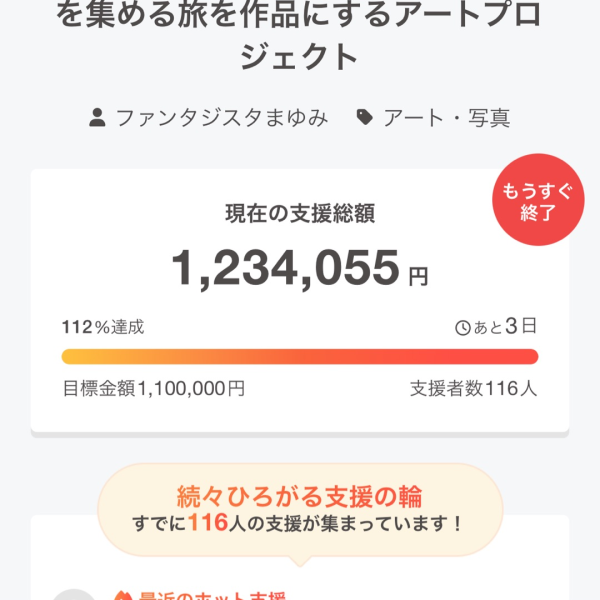Image resolution: width=600 pixels, height=600 pixels.
Task: Click the clock icon next to あと3日
Action: 463,326
